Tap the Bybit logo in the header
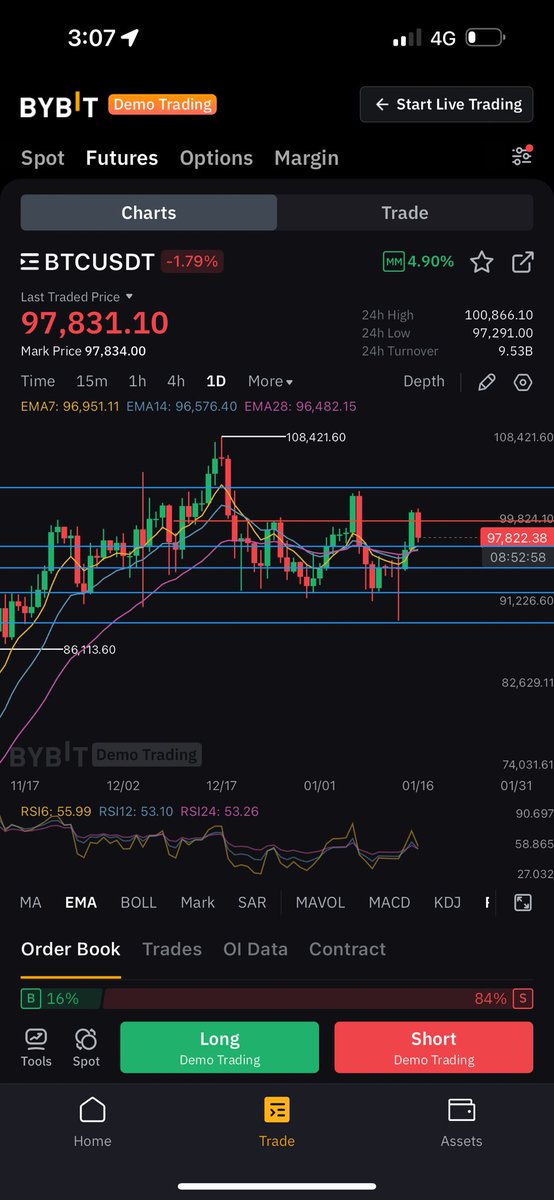Viewport: 554px width, 1200px height. point(59,105)
